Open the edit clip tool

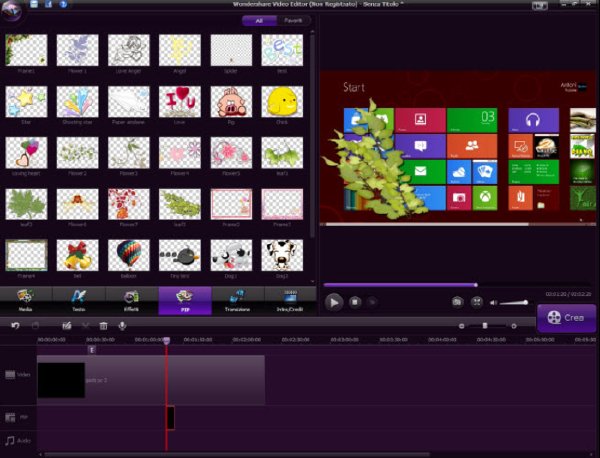pyautogui.click(x=67, y=326)
